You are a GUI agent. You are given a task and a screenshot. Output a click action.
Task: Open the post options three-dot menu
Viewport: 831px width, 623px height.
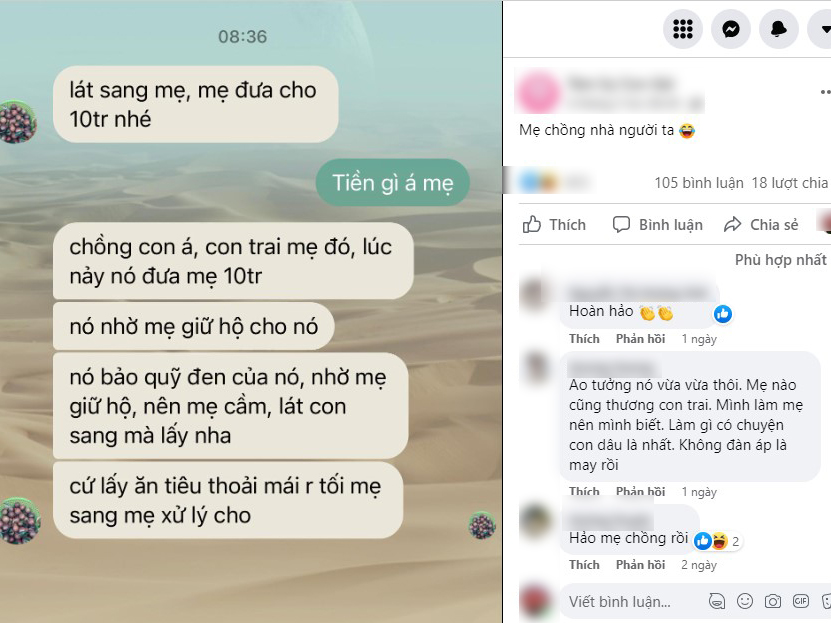[x=825, y=92]
